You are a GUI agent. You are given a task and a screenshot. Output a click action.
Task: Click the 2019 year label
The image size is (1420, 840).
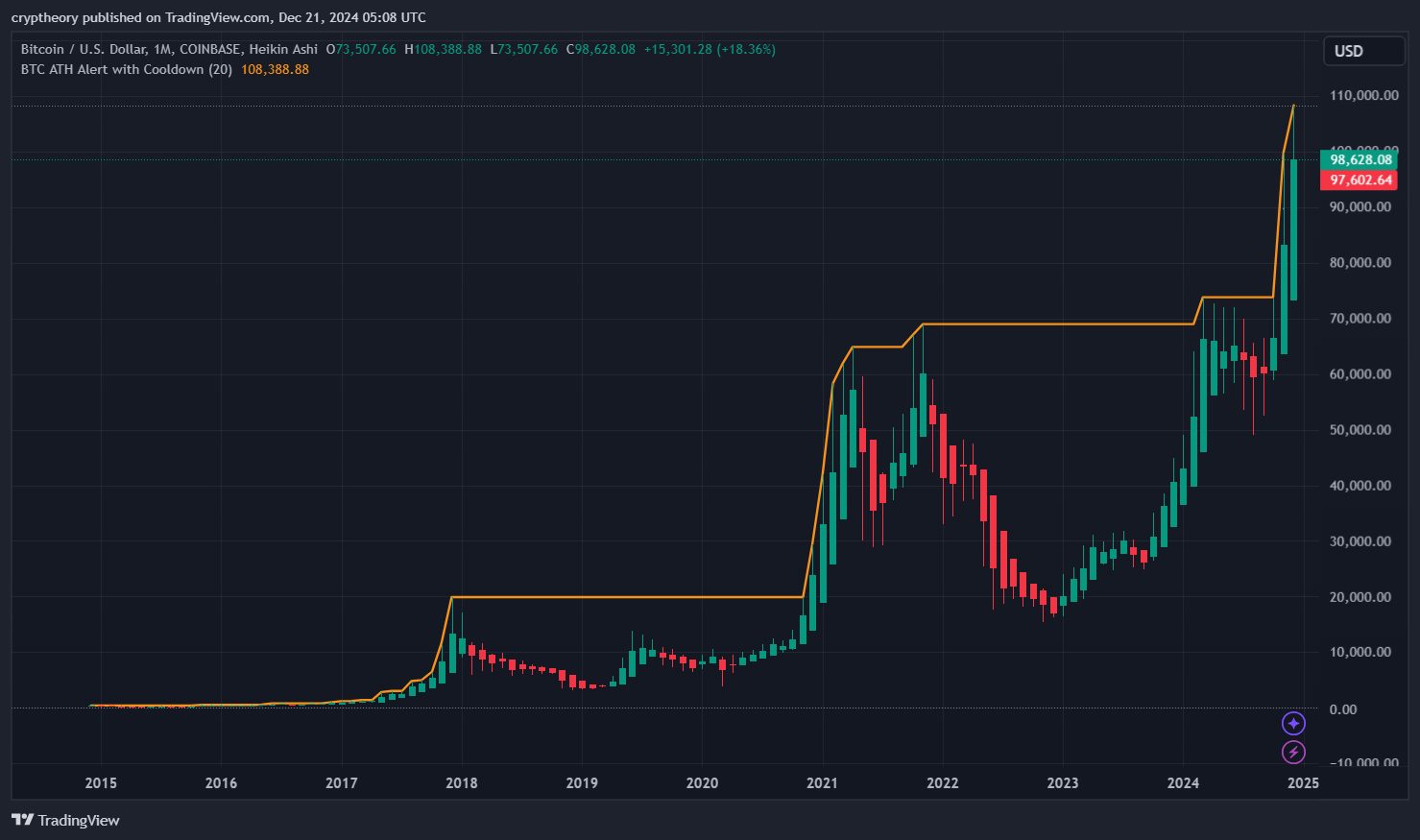[x=582, y=782]
